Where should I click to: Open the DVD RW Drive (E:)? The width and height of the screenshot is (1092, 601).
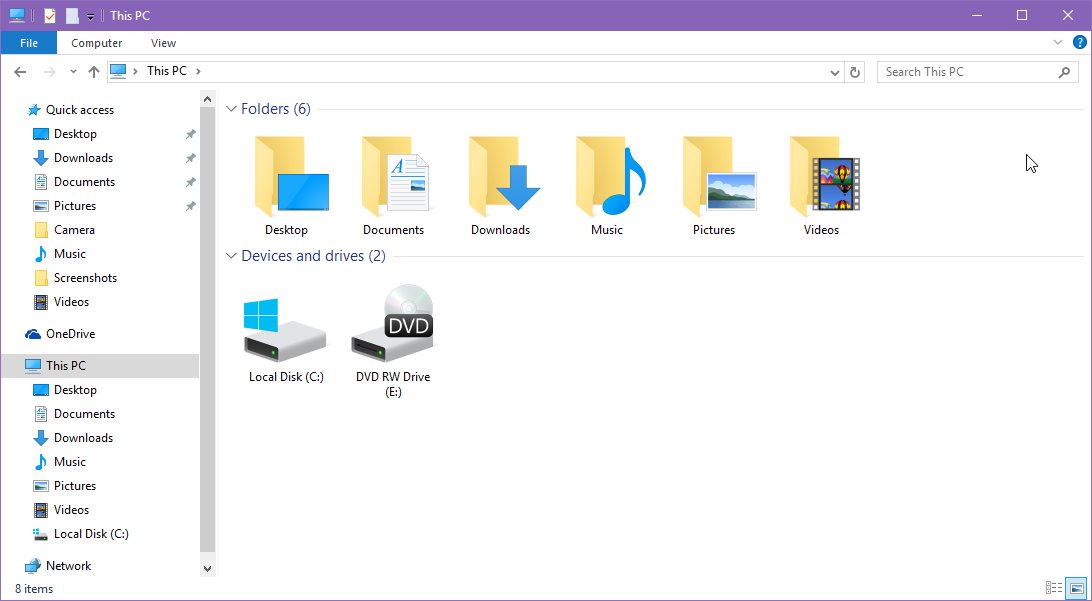(x=392, y=330)
